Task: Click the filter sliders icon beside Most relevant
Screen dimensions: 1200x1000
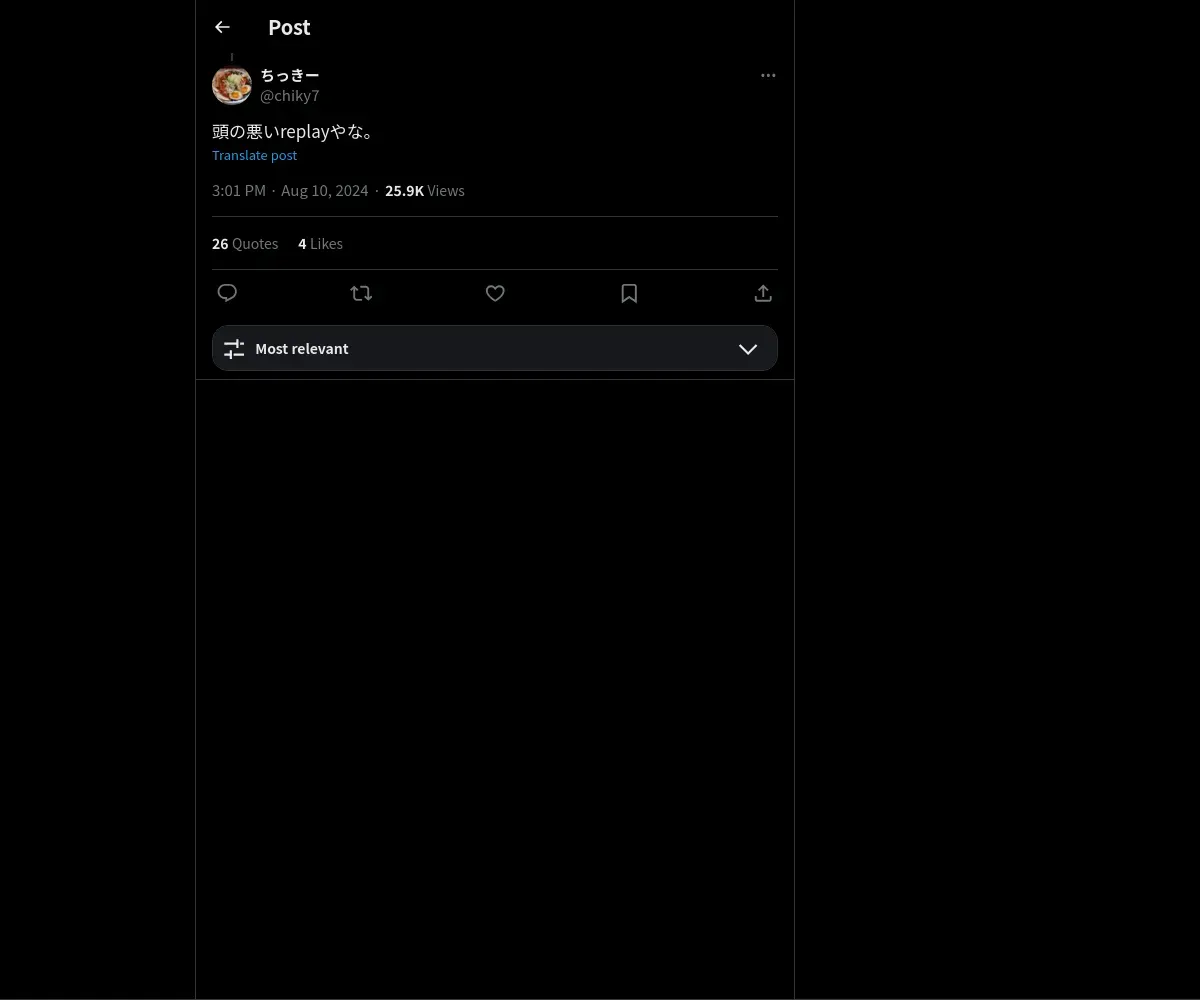Action: pyautogui.click(x=234, y=349)
